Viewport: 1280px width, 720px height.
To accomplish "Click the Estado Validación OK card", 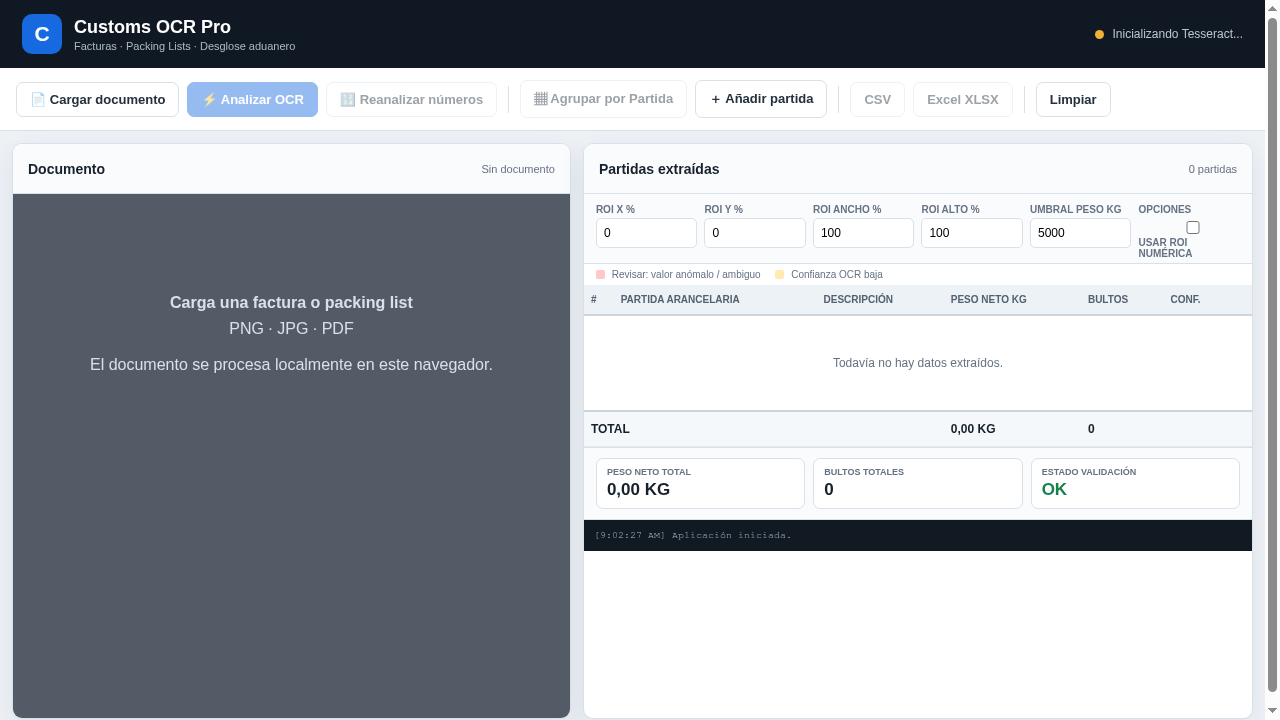I will pyautogui.click(x=1135, y=484).
